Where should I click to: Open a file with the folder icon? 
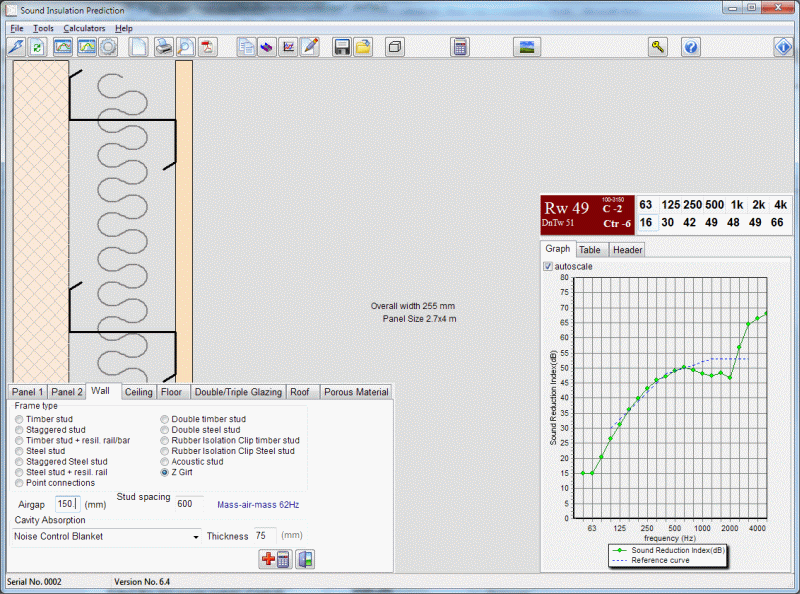[363, 47]
